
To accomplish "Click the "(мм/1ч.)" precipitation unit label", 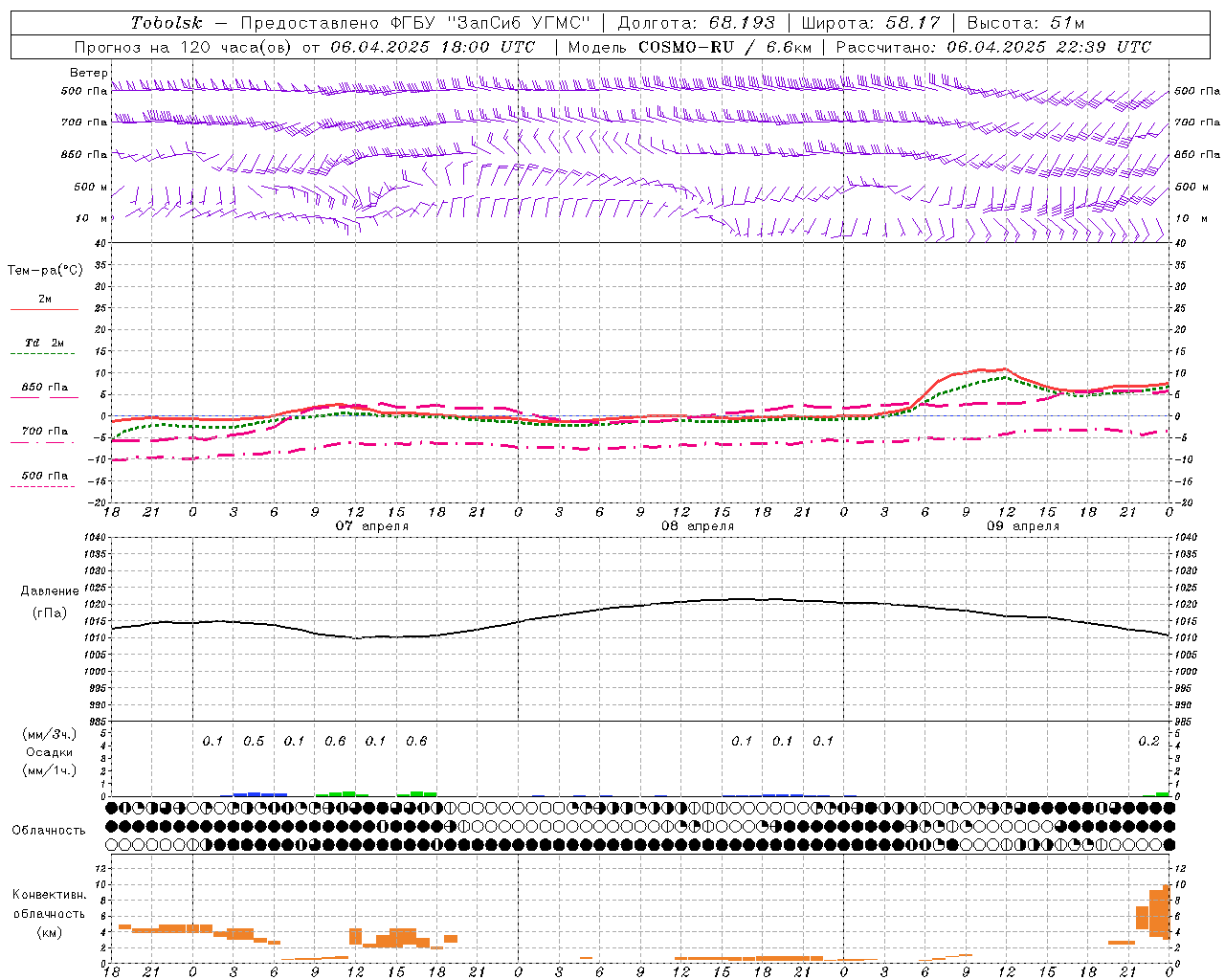I will 49,770.
